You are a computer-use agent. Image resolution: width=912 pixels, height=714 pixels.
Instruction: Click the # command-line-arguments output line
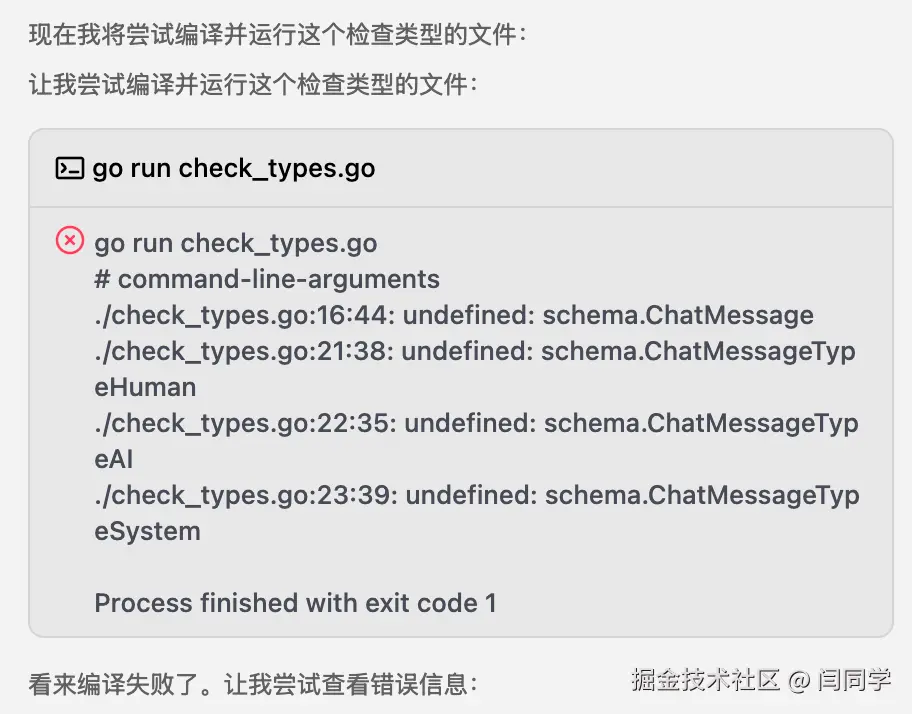tap(267, 279)
